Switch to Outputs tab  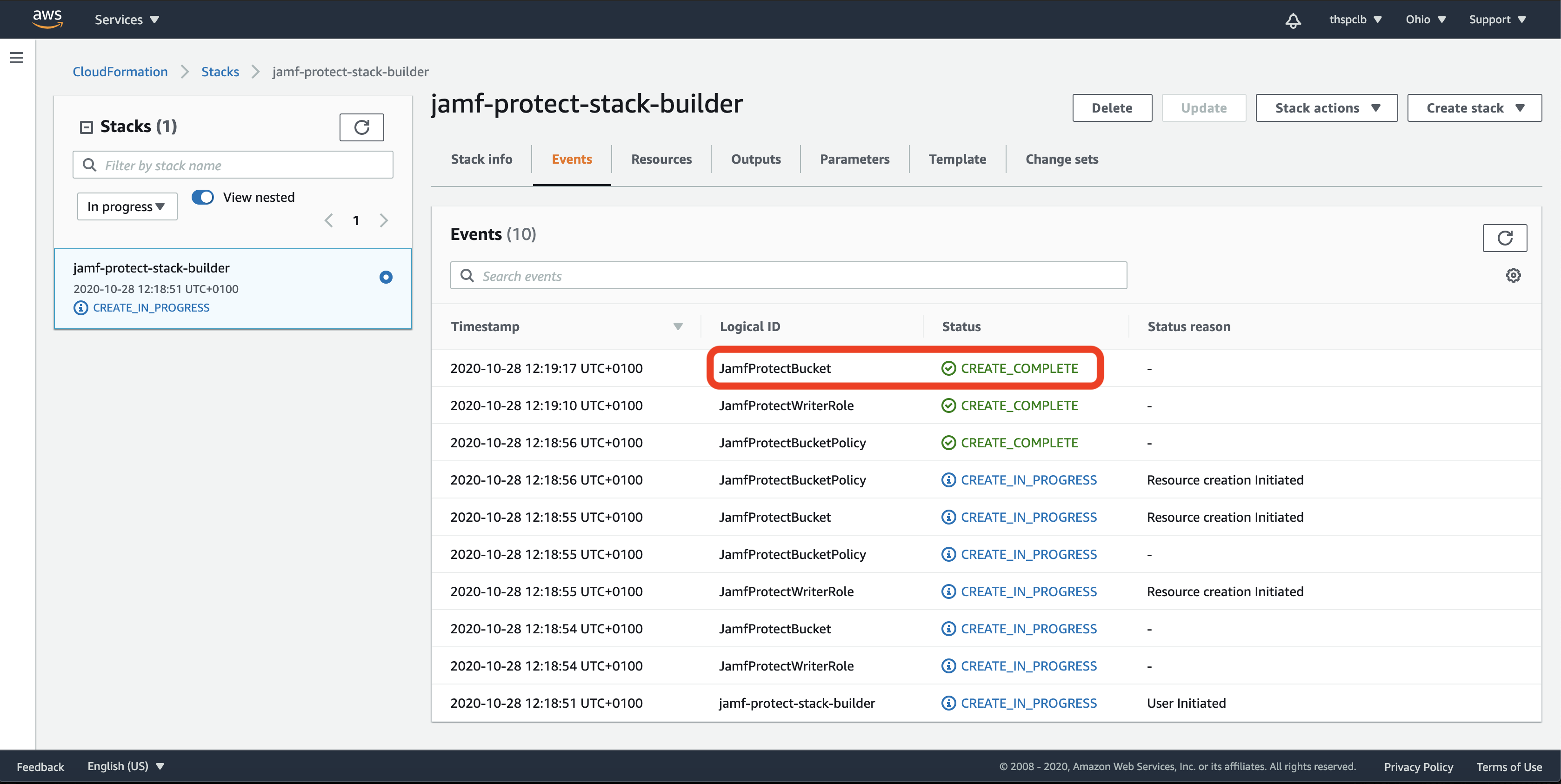tap(756, 159)
